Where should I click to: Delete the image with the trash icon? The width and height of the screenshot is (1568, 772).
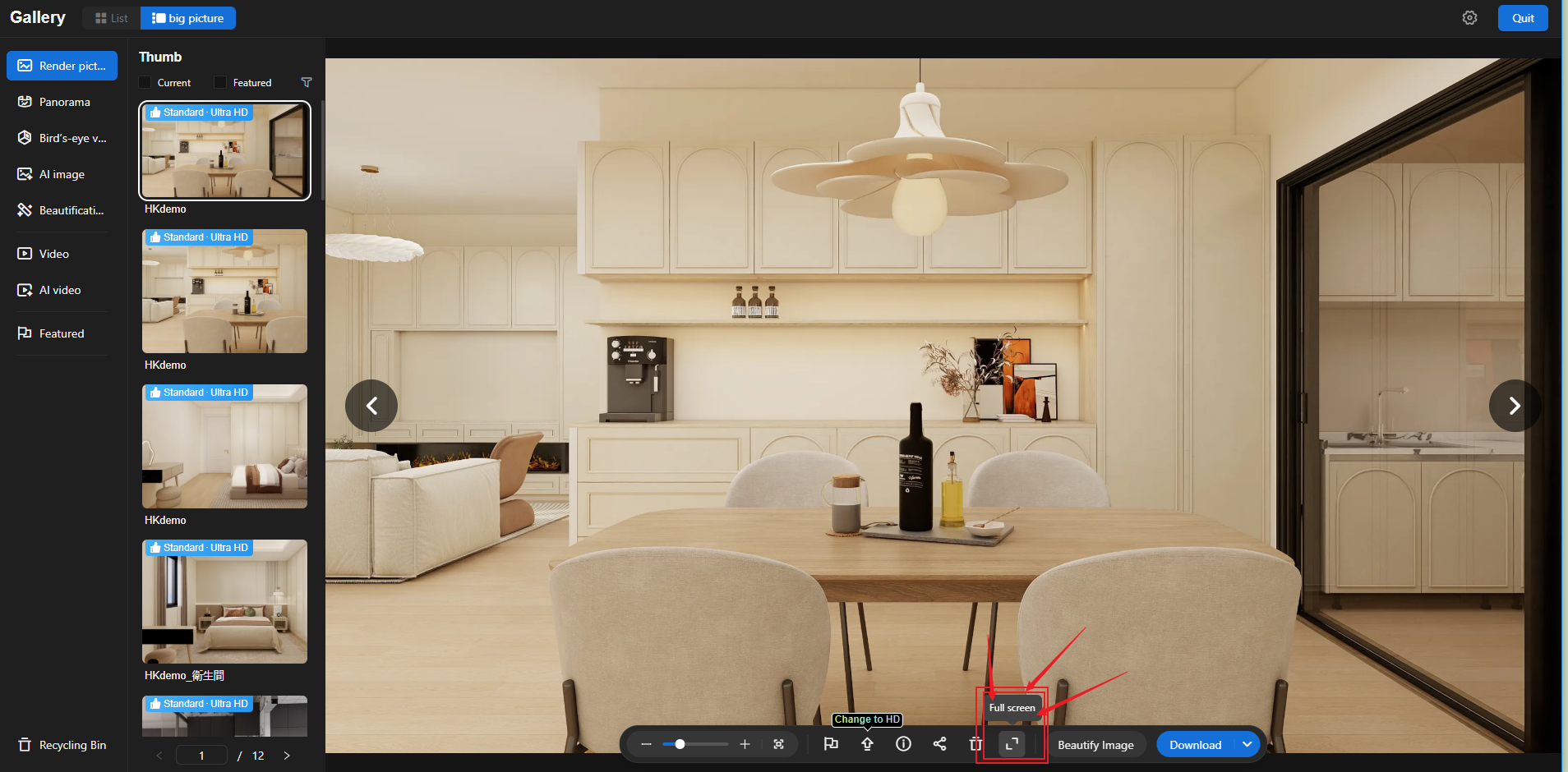[975, 744]
